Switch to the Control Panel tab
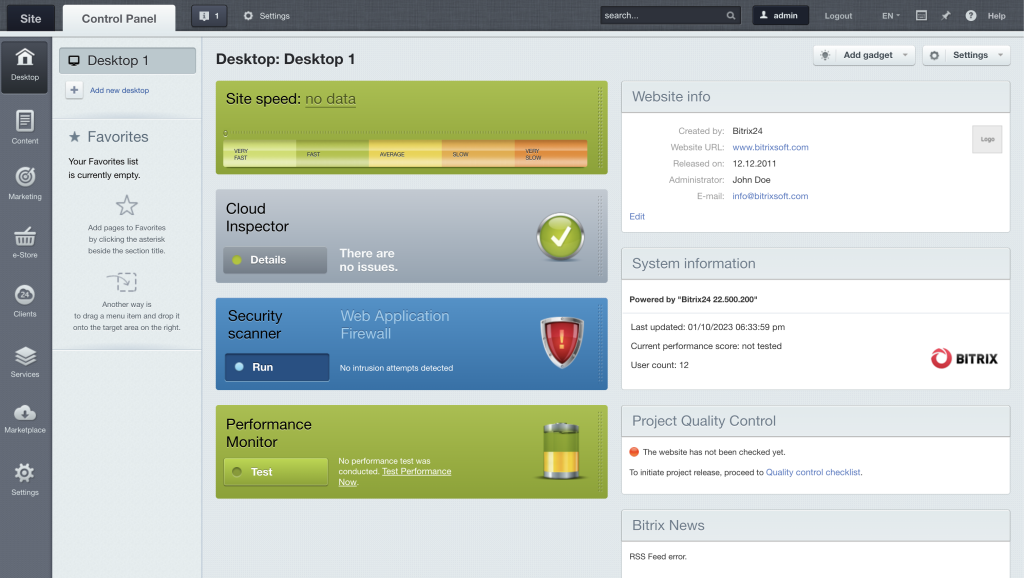The height and width of the screenshot is (578, 1024). pos(119,18)
